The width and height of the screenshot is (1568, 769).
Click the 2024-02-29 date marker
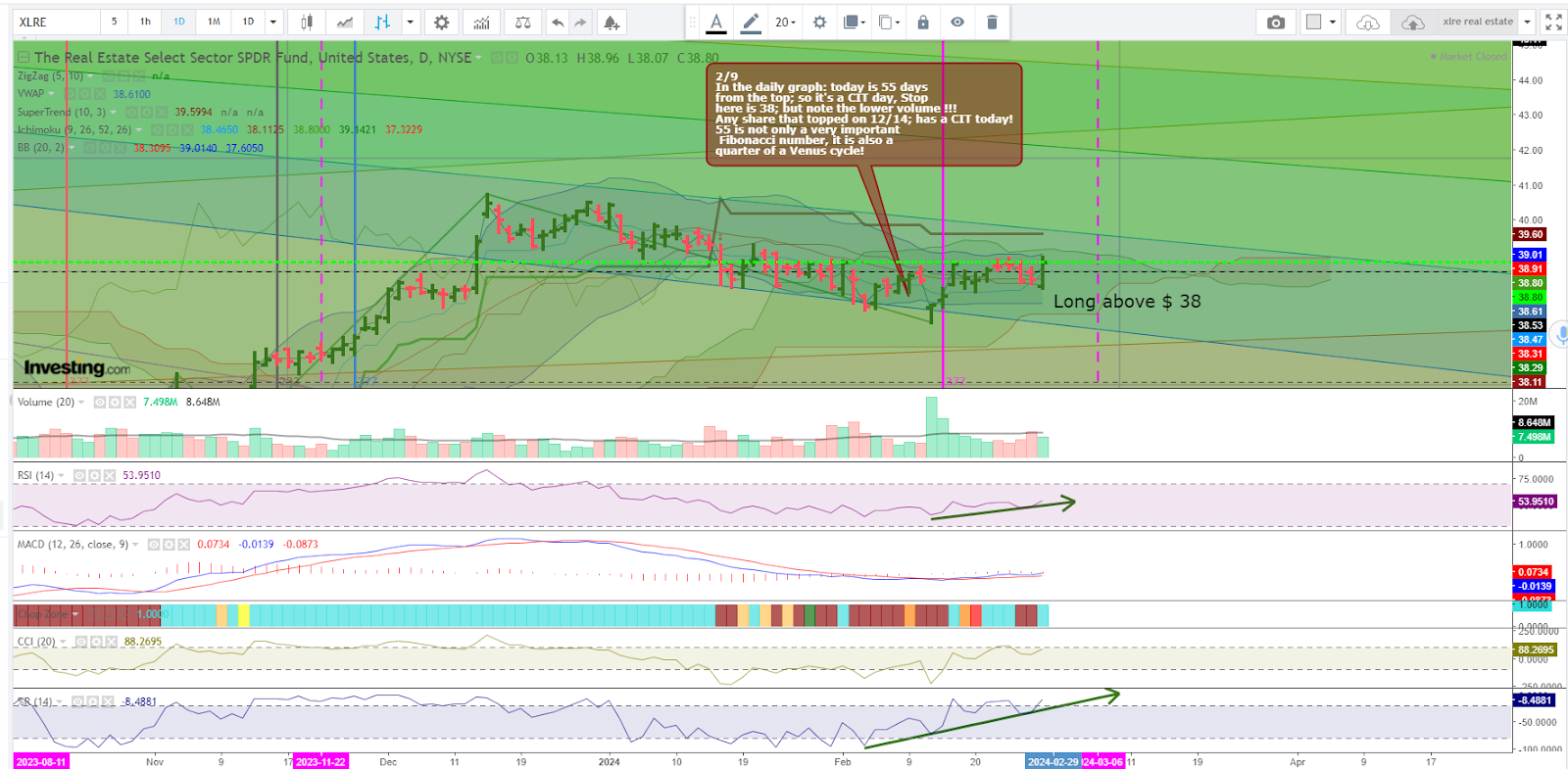pos(1053,761)
